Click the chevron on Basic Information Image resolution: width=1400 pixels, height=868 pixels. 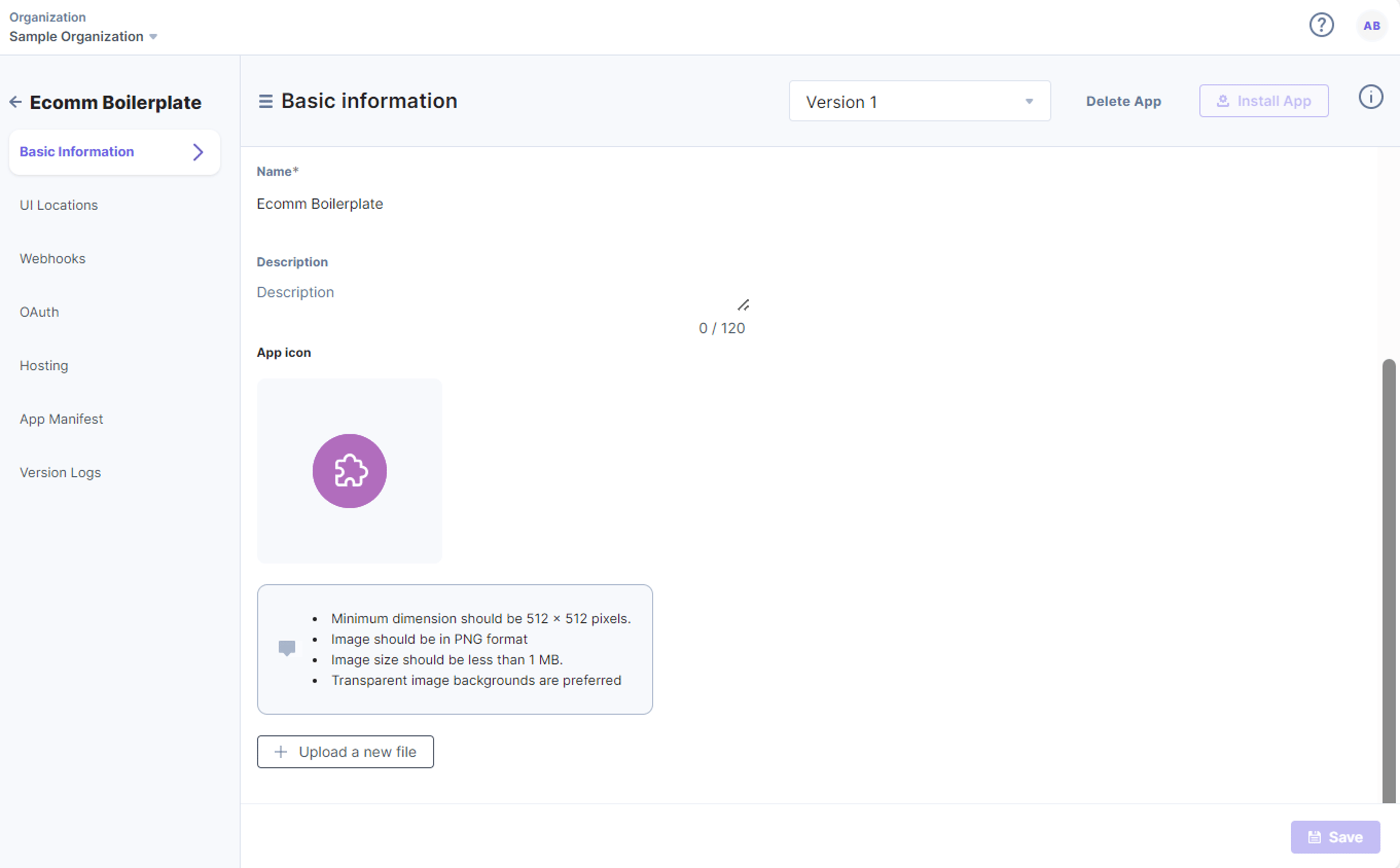pyautogui.click(x=198, y=152)
